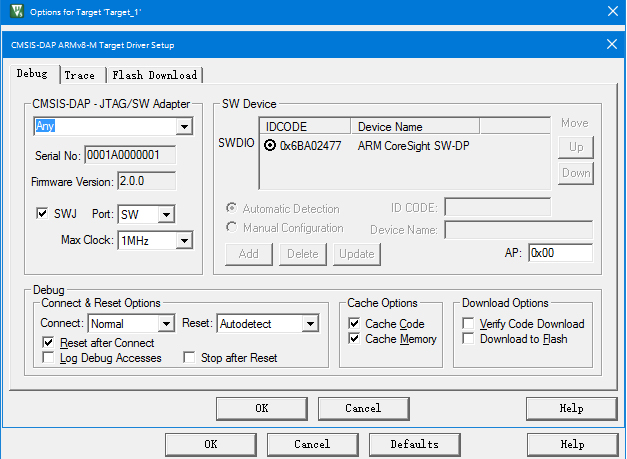Click the Device Name column header
Image resolution: width=627 pixels, height=459 pixels.
point(415,126)
